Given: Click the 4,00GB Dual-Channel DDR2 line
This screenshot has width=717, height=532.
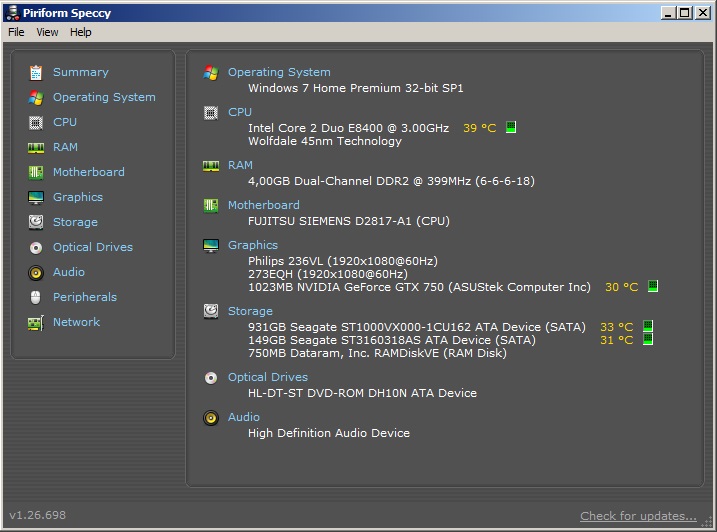Looking at the screenshot, I should [391, 181].
